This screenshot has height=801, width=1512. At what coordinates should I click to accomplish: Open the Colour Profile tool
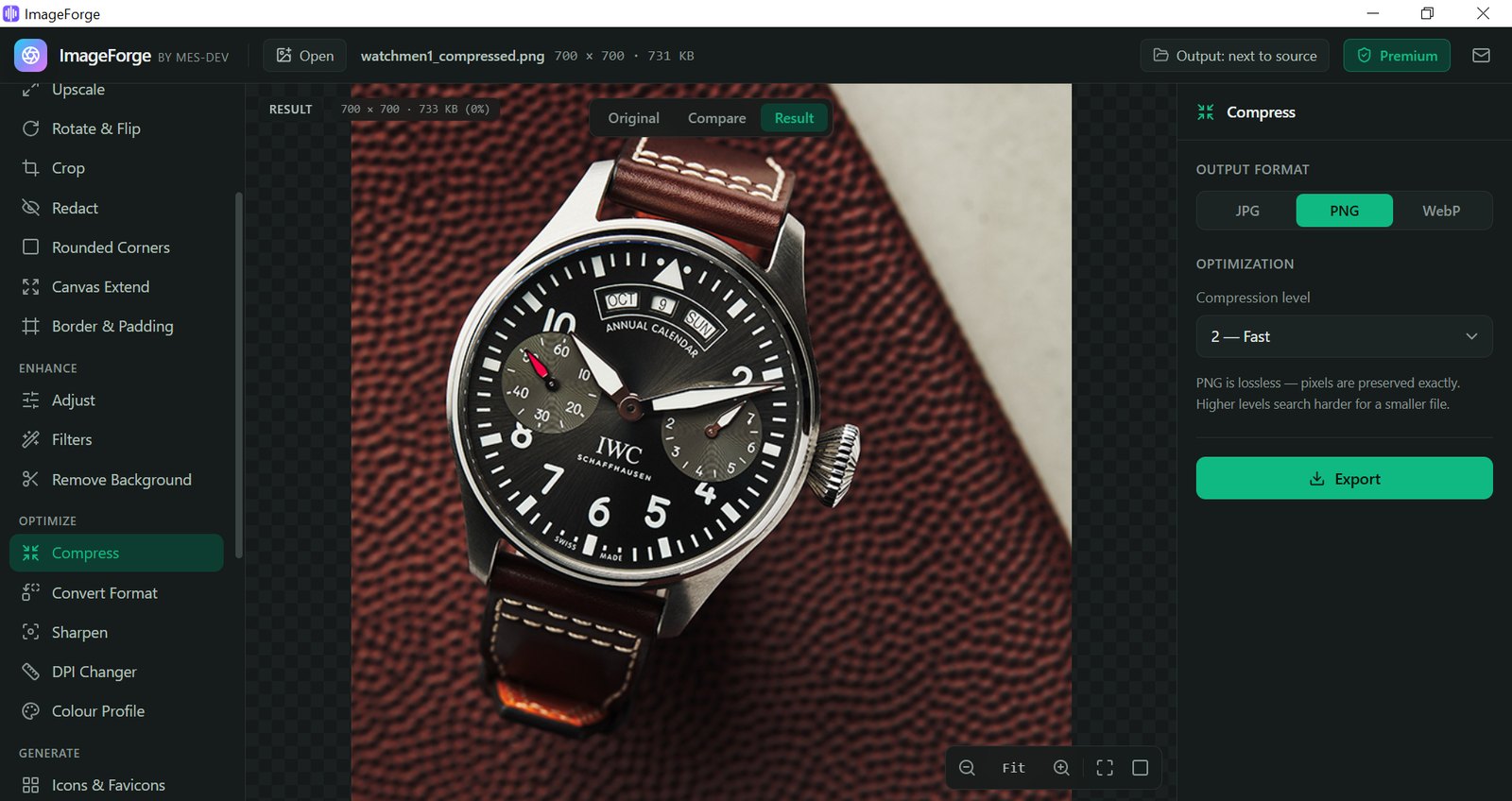[x=116, y=711]
